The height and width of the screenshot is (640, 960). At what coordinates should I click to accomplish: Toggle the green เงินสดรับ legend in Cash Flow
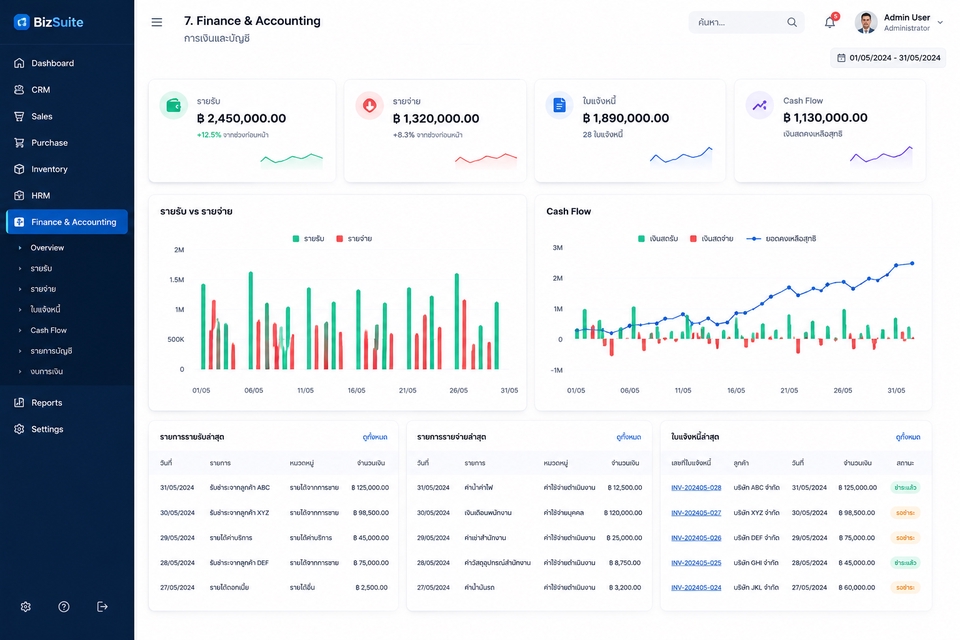pos(658,239)
